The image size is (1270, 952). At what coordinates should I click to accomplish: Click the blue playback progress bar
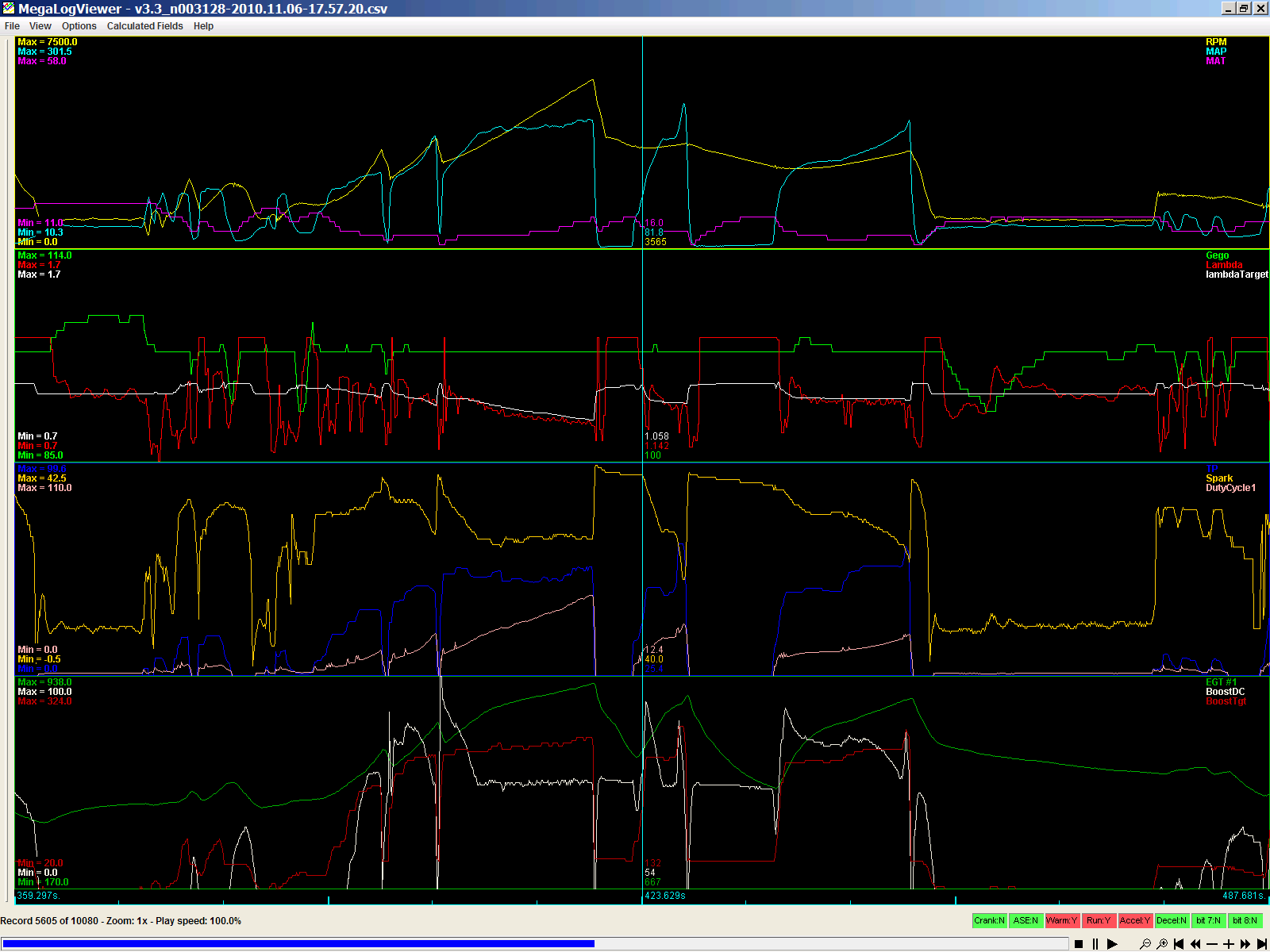point(298,943)
